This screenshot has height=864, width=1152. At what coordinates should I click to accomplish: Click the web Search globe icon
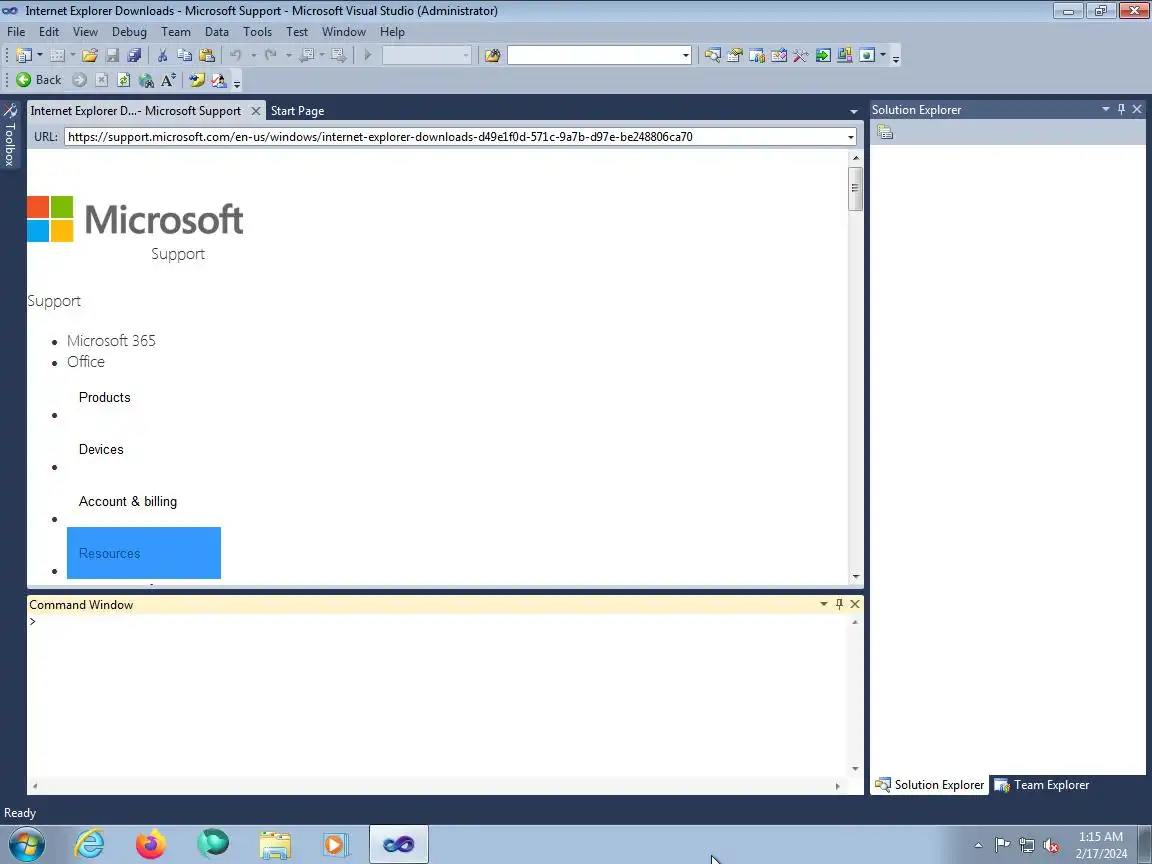click(x=146, y=80)
